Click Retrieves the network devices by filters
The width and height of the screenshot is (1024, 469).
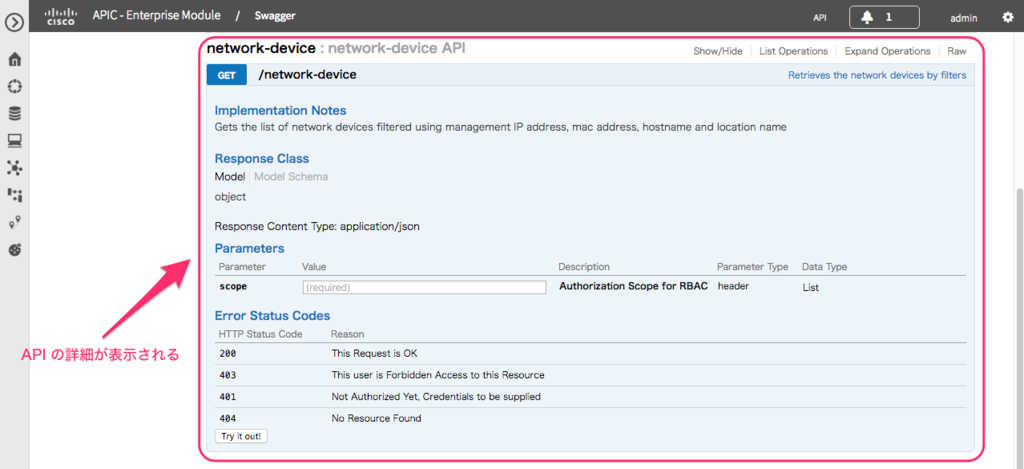pyautogui.click(x=877, y=75)
